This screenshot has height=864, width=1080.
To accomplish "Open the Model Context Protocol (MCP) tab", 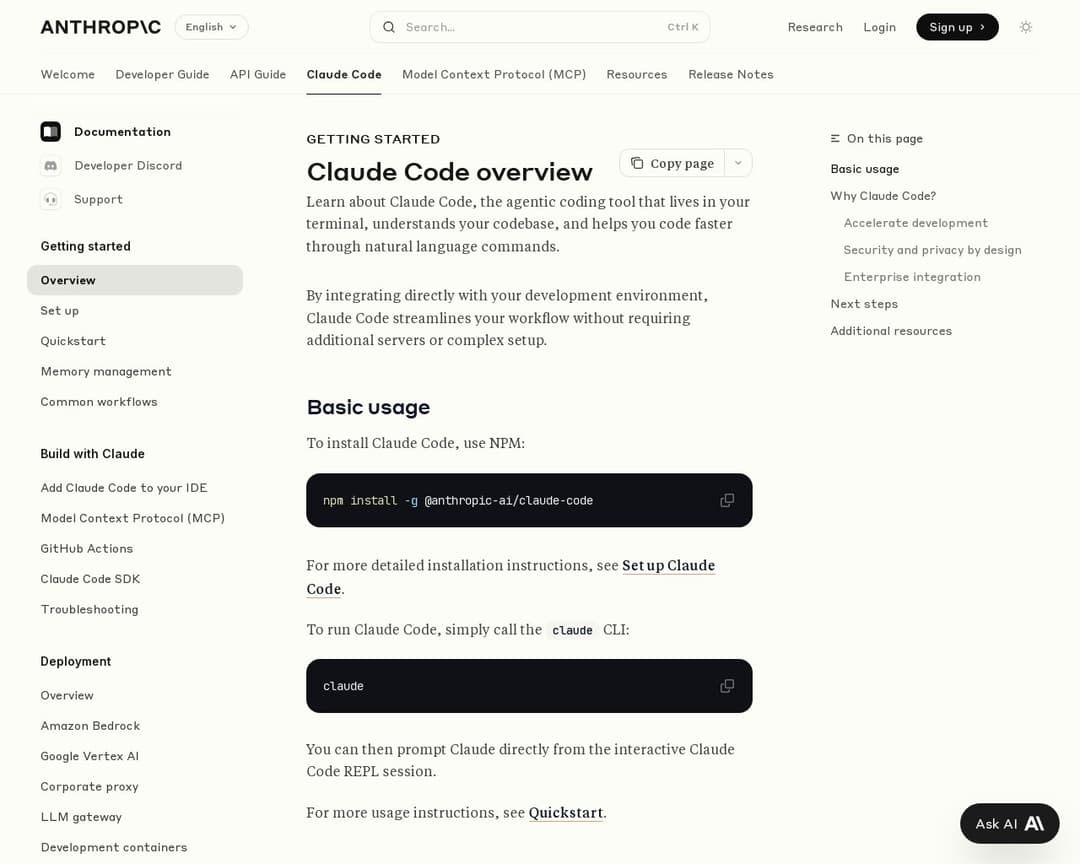I will [494, 74].
